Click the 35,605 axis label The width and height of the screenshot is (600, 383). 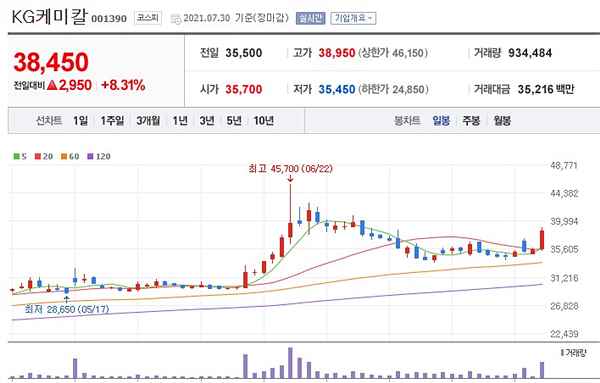pyautogui.click(x=564, y=249)
